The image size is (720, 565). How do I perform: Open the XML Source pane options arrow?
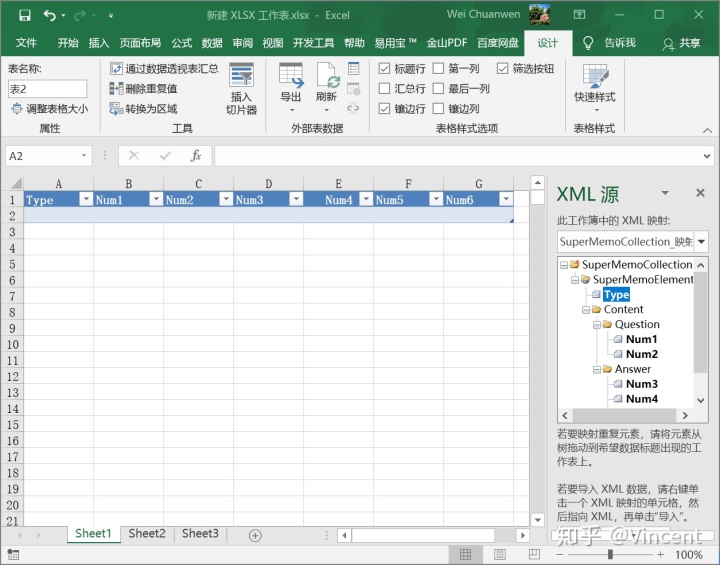(x=665, y=193)
